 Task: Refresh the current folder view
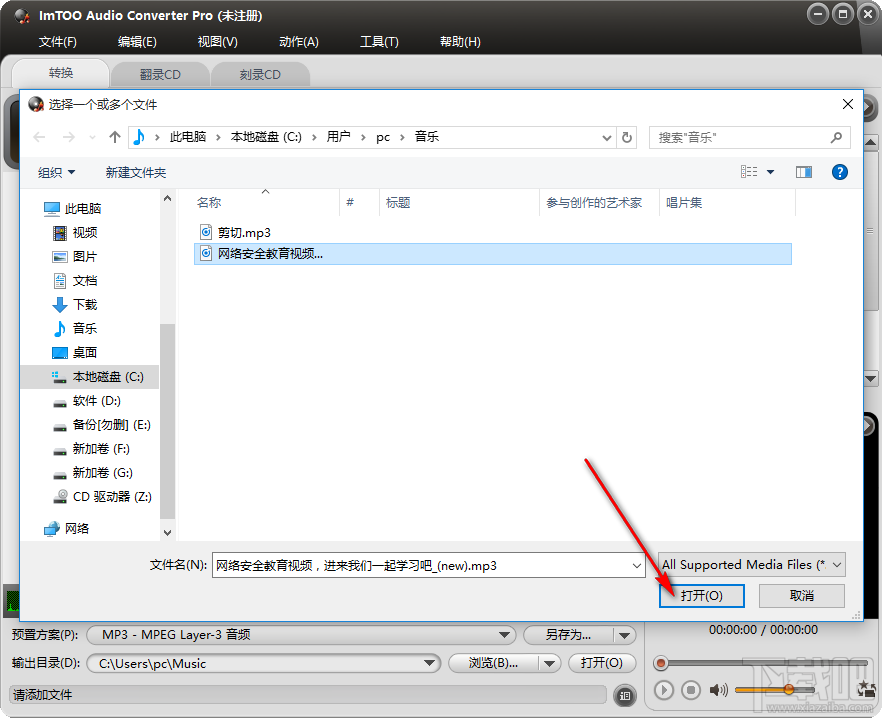tap(627, 137)
